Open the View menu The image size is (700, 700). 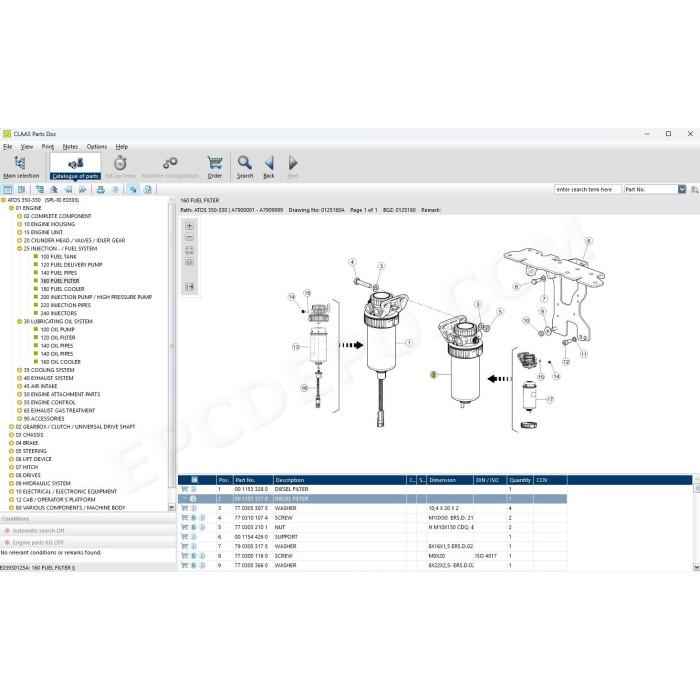click(27, 146)
